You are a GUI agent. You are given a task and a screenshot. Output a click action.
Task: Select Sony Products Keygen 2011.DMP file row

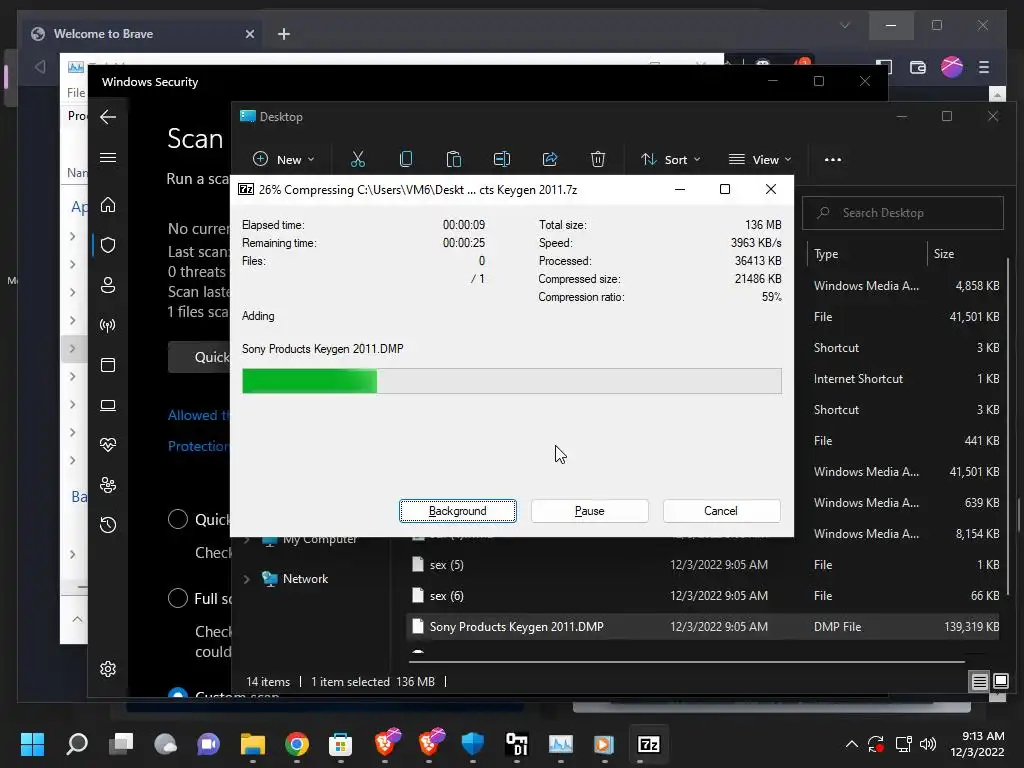click(x=703, y=627)
